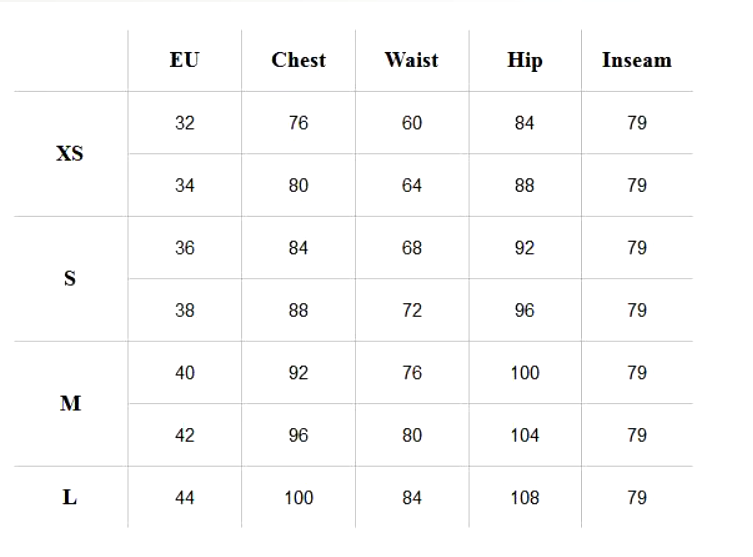Click waist value 72 cell

click(412, 310)
